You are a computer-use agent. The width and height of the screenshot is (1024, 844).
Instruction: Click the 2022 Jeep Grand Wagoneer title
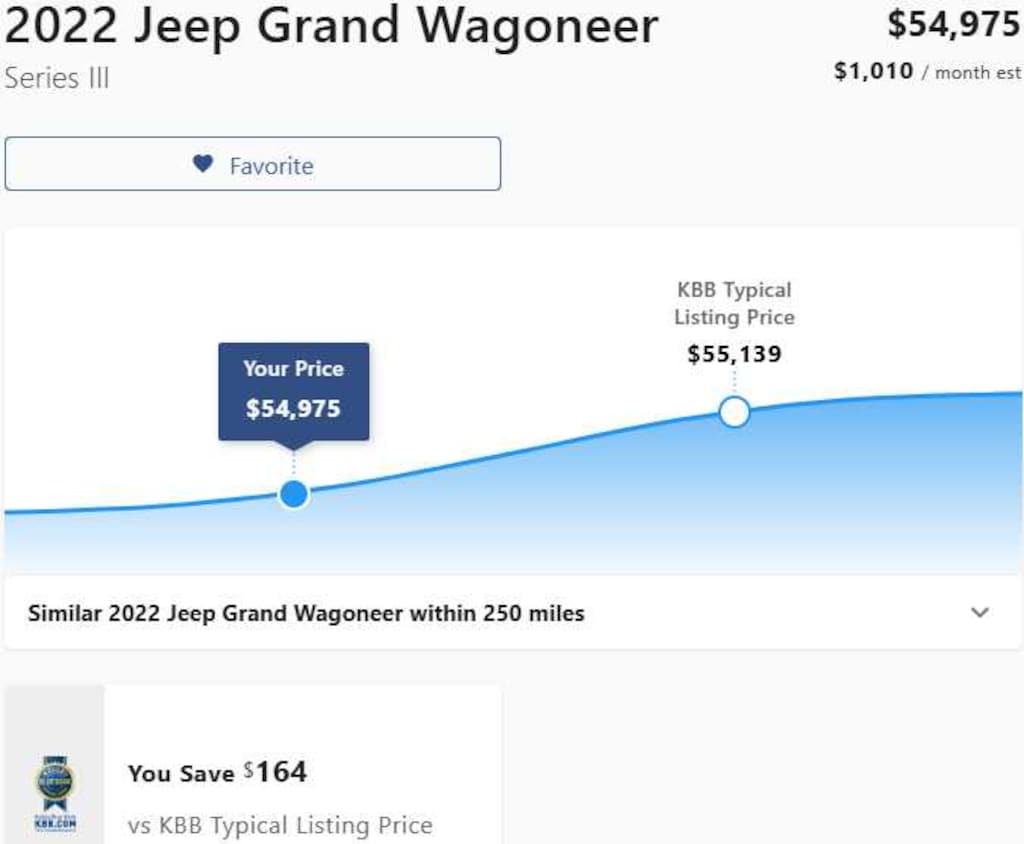point(331,27)
